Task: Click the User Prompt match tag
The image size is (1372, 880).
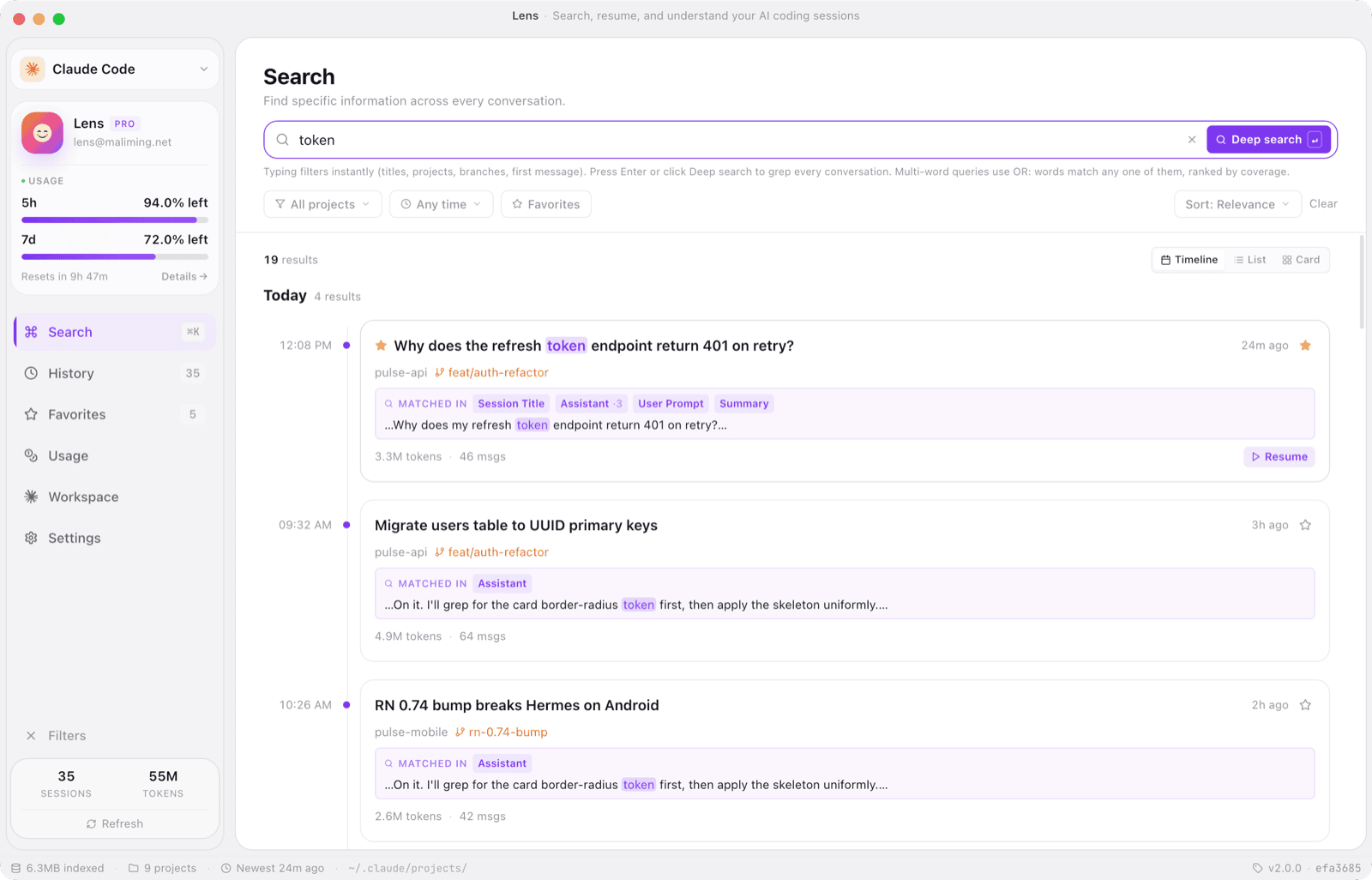Action: (671, 404)
